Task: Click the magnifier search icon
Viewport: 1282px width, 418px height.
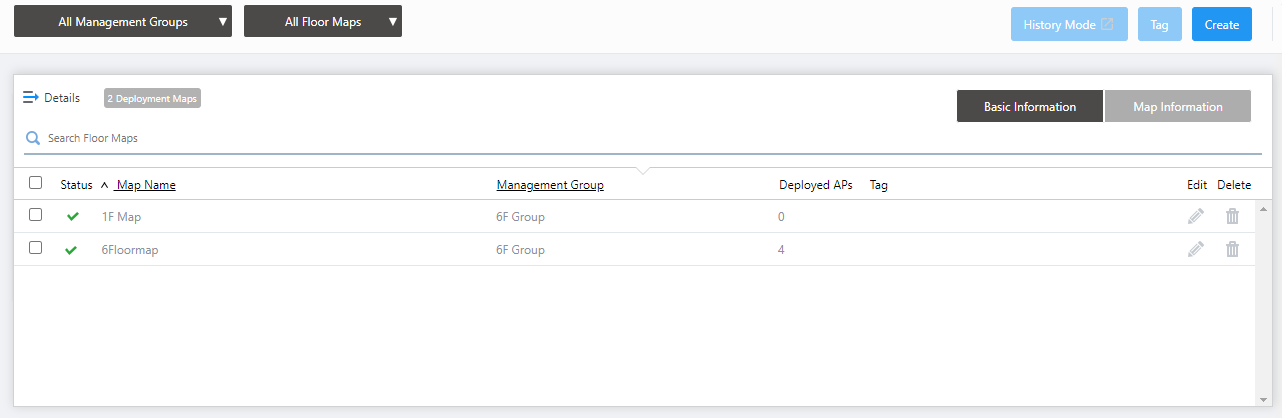Action: 33,138
